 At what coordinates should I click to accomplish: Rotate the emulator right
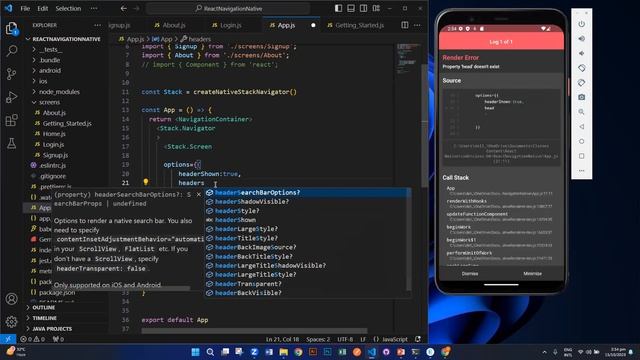click(x=582, y=82)
